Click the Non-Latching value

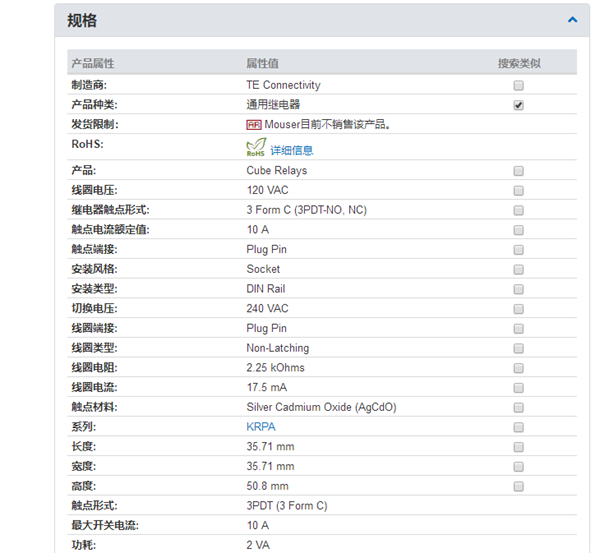tap(278, 348)
